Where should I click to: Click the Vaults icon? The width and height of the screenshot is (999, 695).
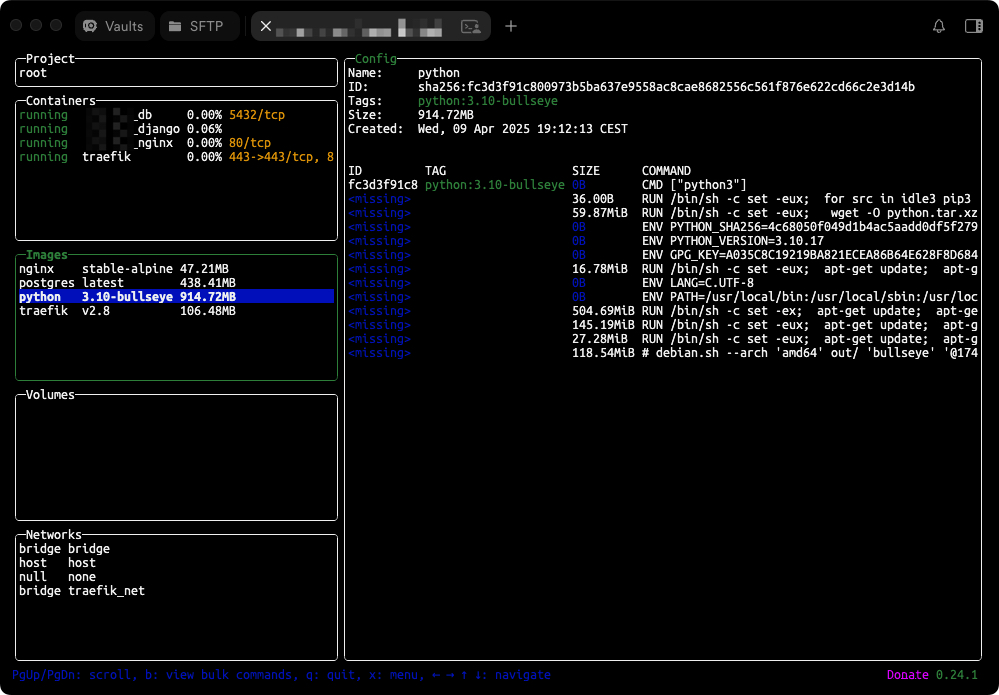coord(91,26)
